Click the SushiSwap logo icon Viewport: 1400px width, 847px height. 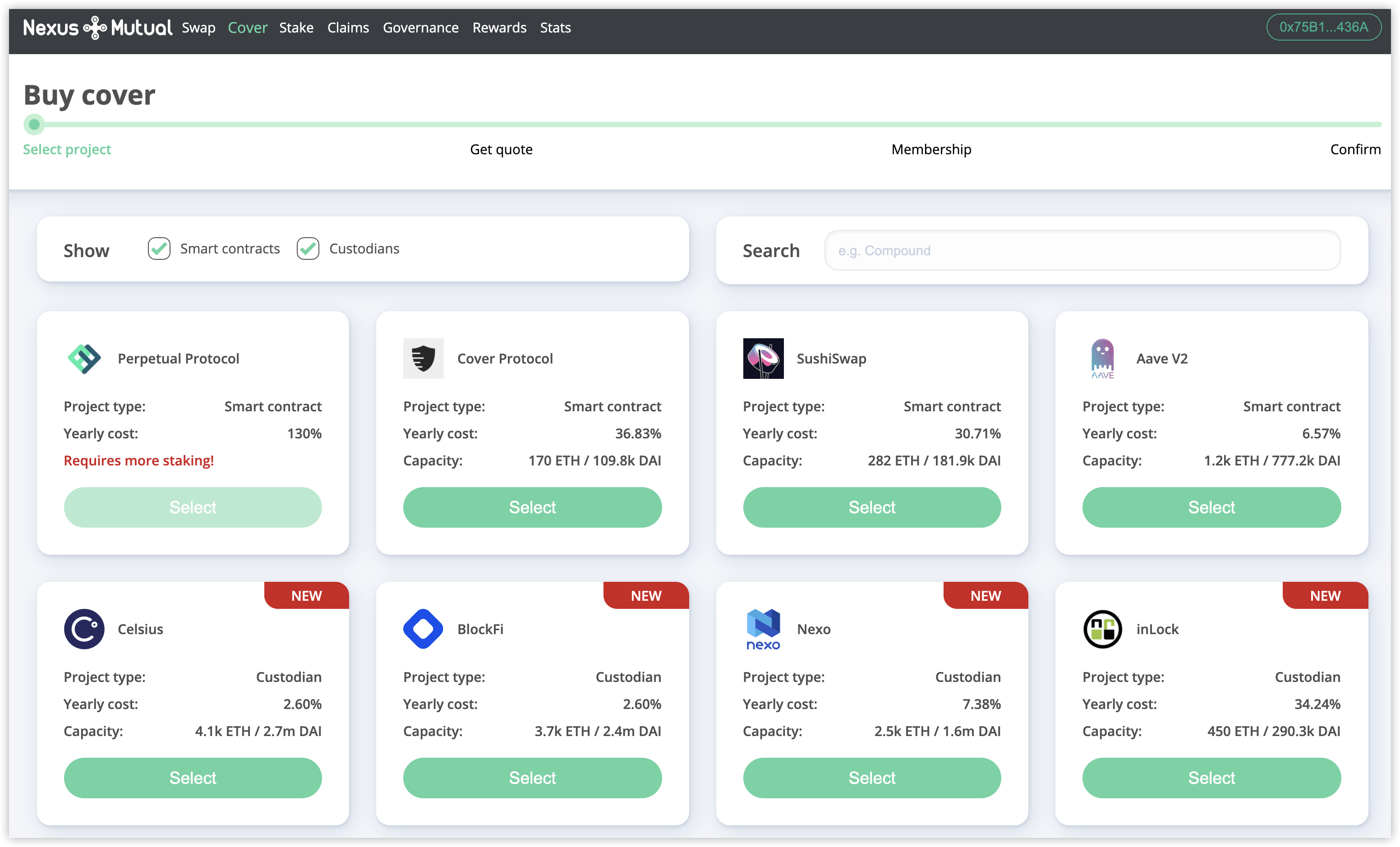coord(763,359)
